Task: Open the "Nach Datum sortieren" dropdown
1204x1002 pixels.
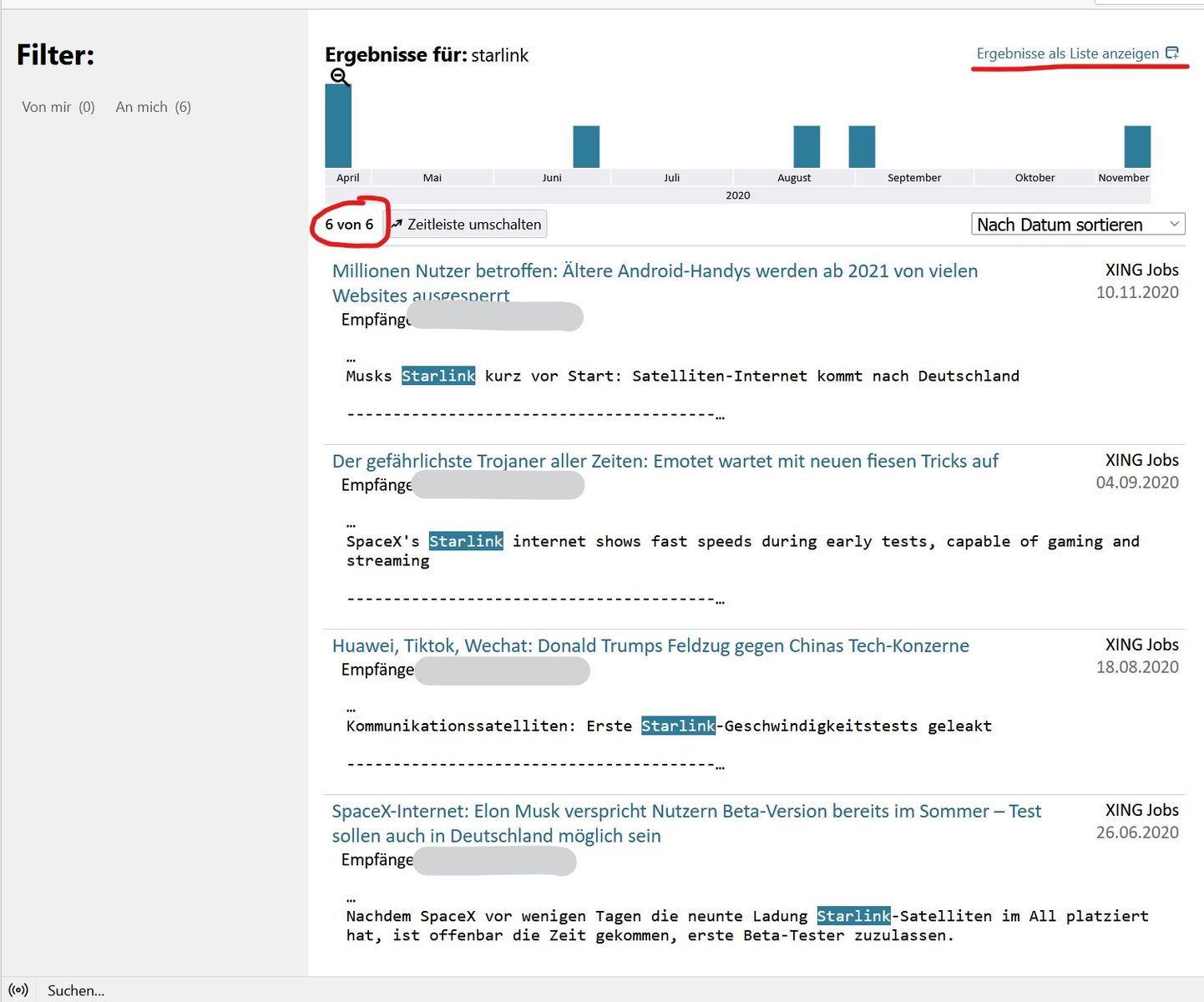Action: click(x=1077, y=225)
